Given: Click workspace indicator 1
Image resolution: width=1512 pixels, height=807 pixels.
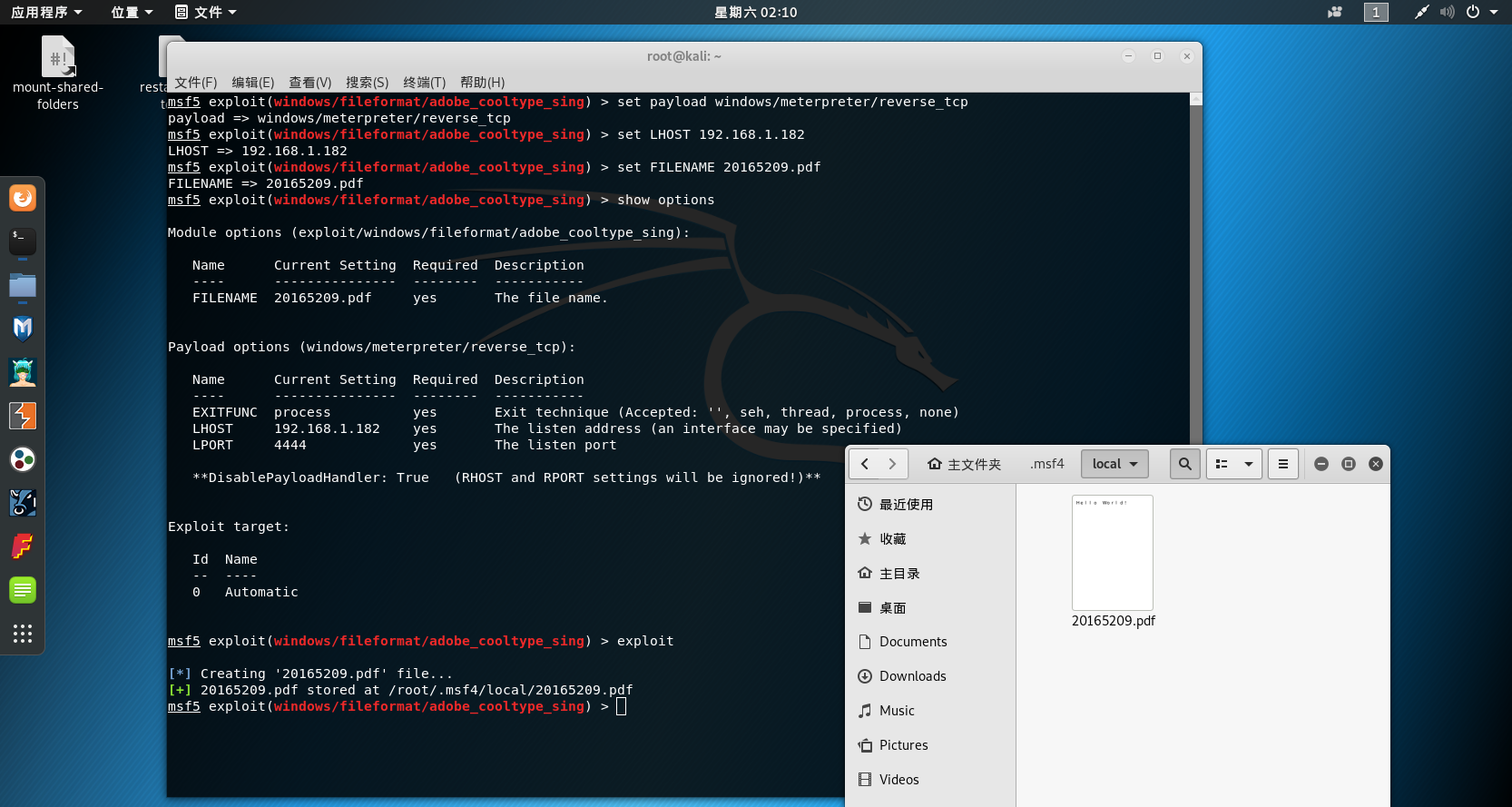Looking at the screenshot, I should (1376, 12).
